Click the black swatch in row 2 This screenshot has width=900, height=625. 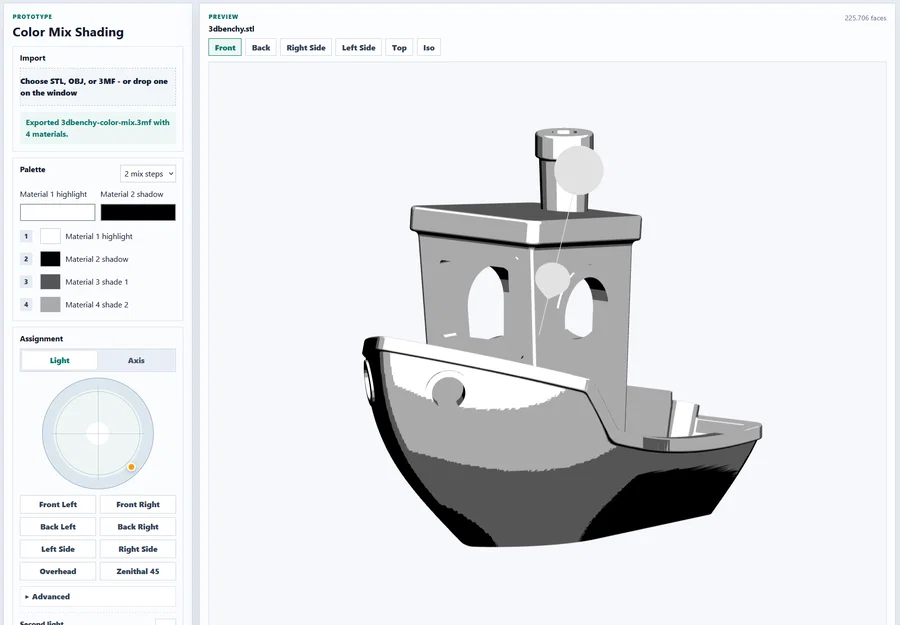(50, 259)
